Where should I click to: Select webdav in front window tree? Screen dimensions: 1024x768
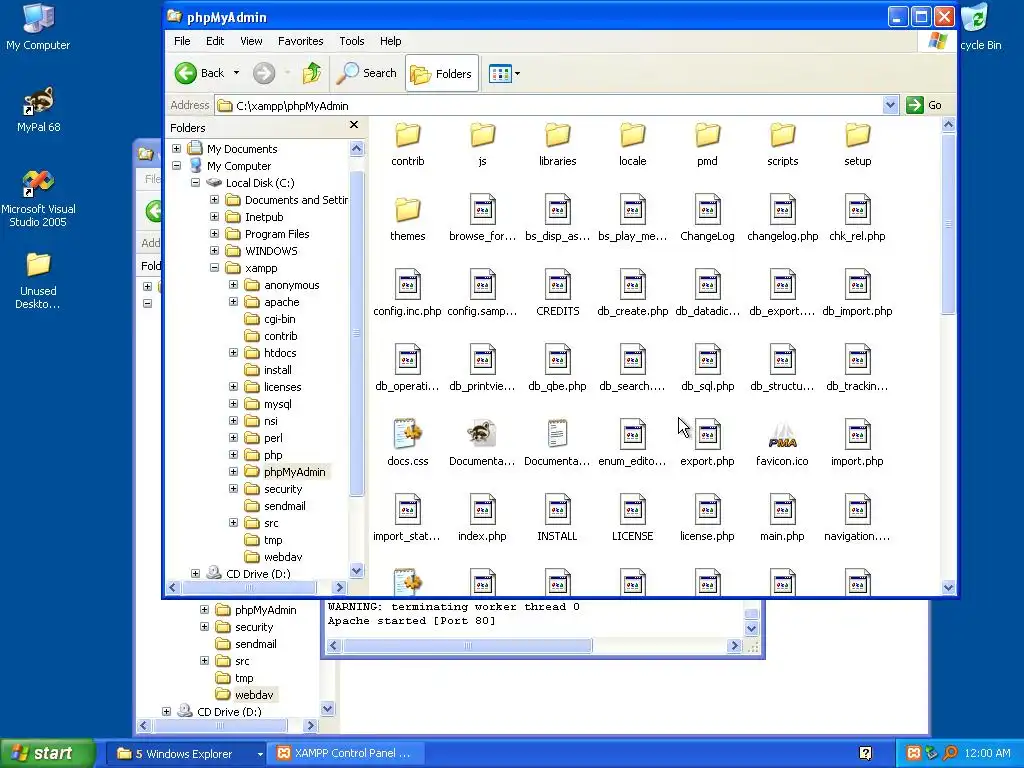pos(283,557)
